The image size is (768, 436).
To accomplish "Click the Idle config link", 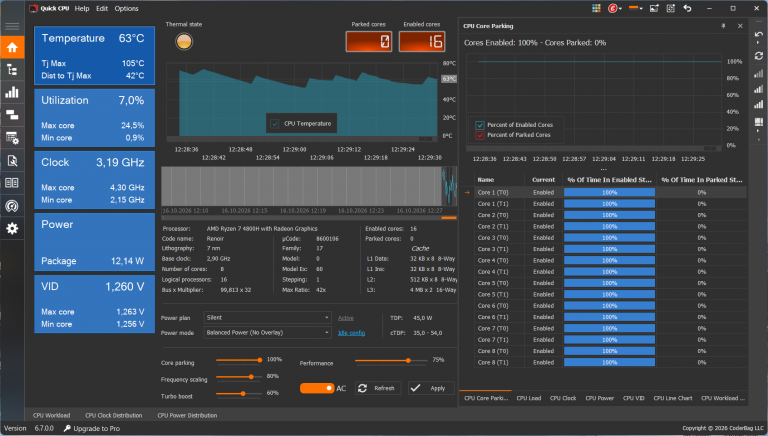I will pyautogui.click(x=351, y=333).
